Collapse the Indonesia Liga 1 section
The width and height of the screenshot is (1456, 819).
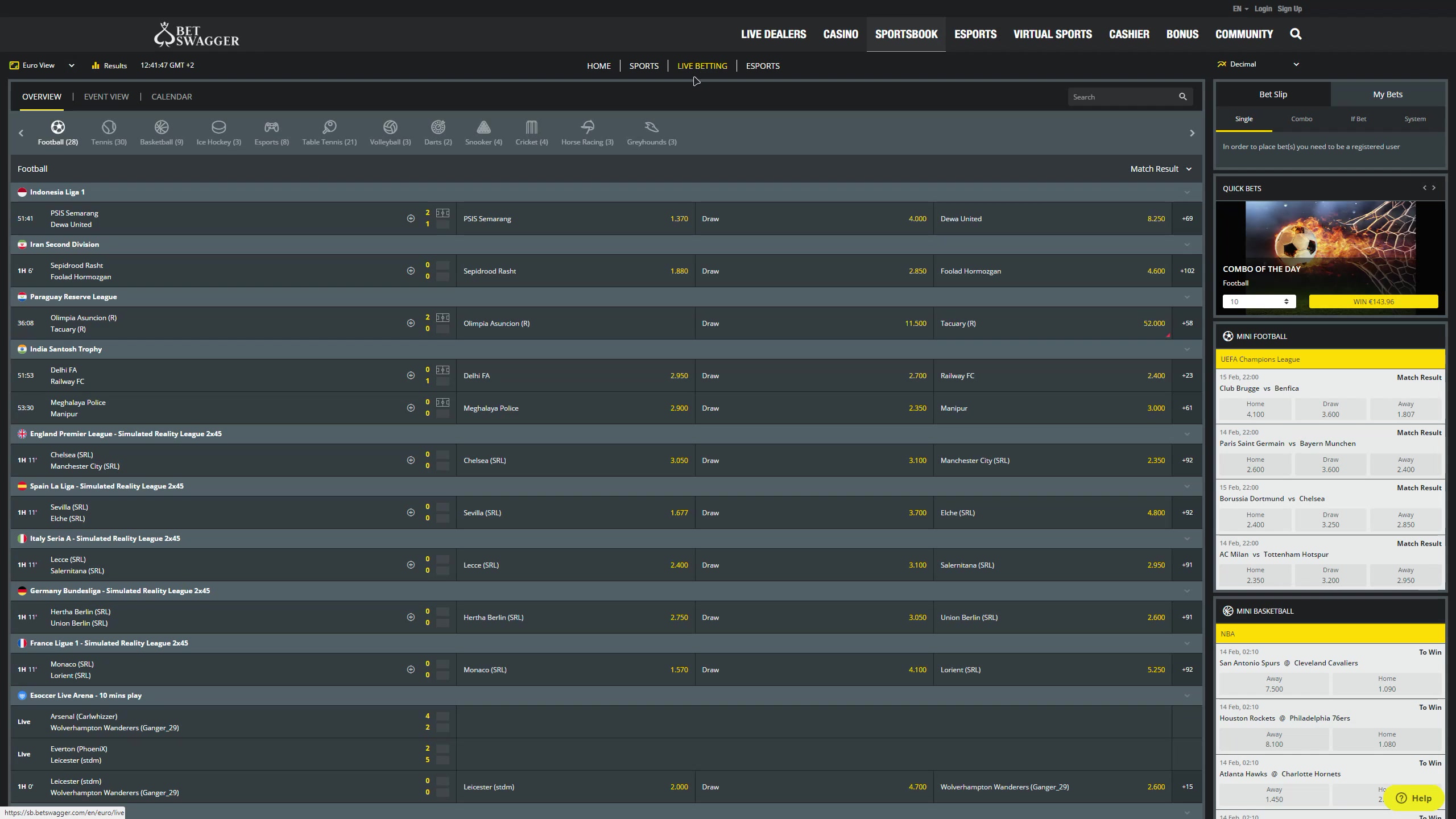(1187, 192)
